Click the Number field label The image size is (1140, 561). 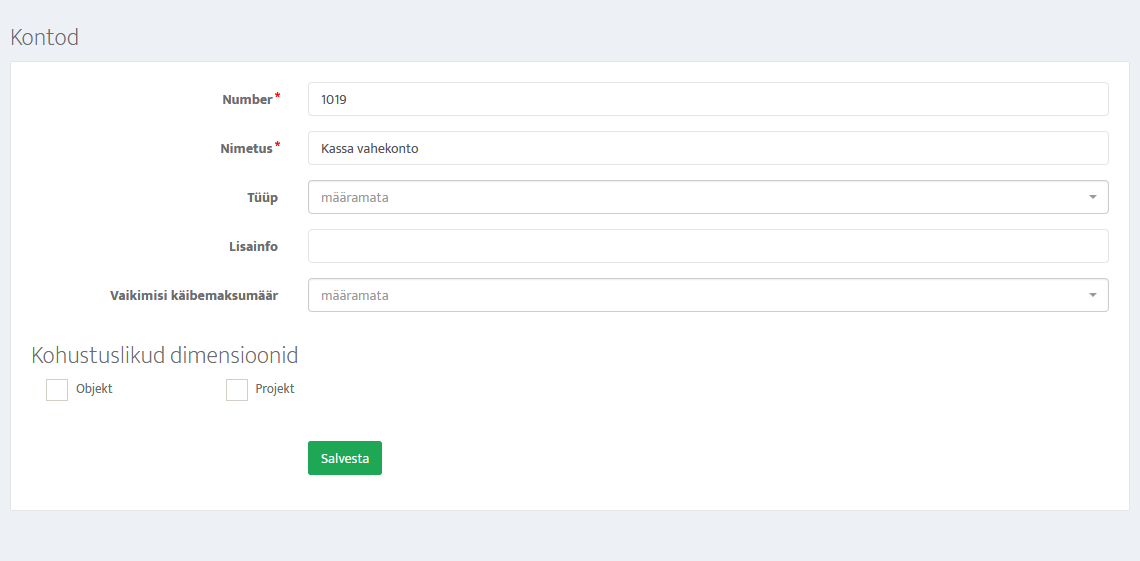pos(247,100)
